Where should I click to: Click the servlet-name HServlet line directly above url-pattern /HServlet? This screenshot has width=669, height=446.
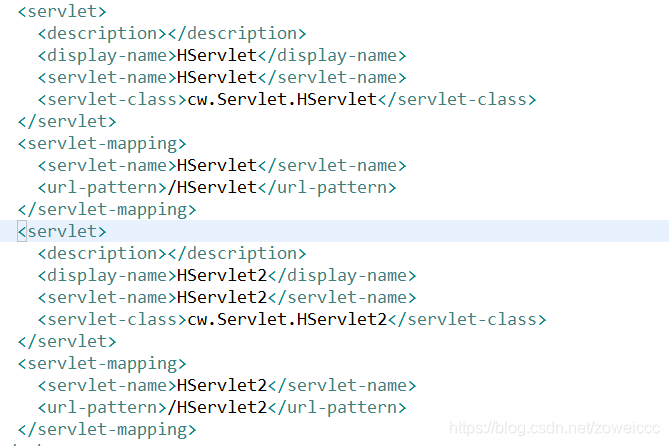pyautogui.click(x=222, y=166)
